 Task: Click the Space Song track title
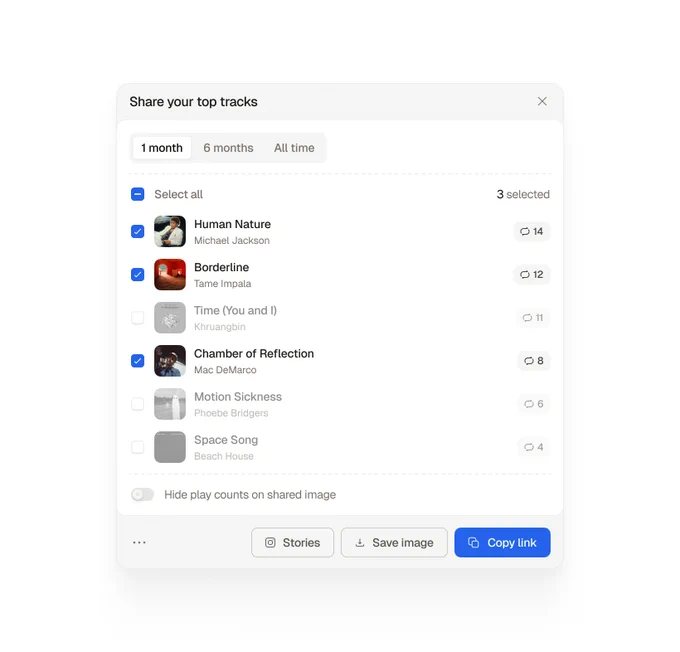[226, 440]
